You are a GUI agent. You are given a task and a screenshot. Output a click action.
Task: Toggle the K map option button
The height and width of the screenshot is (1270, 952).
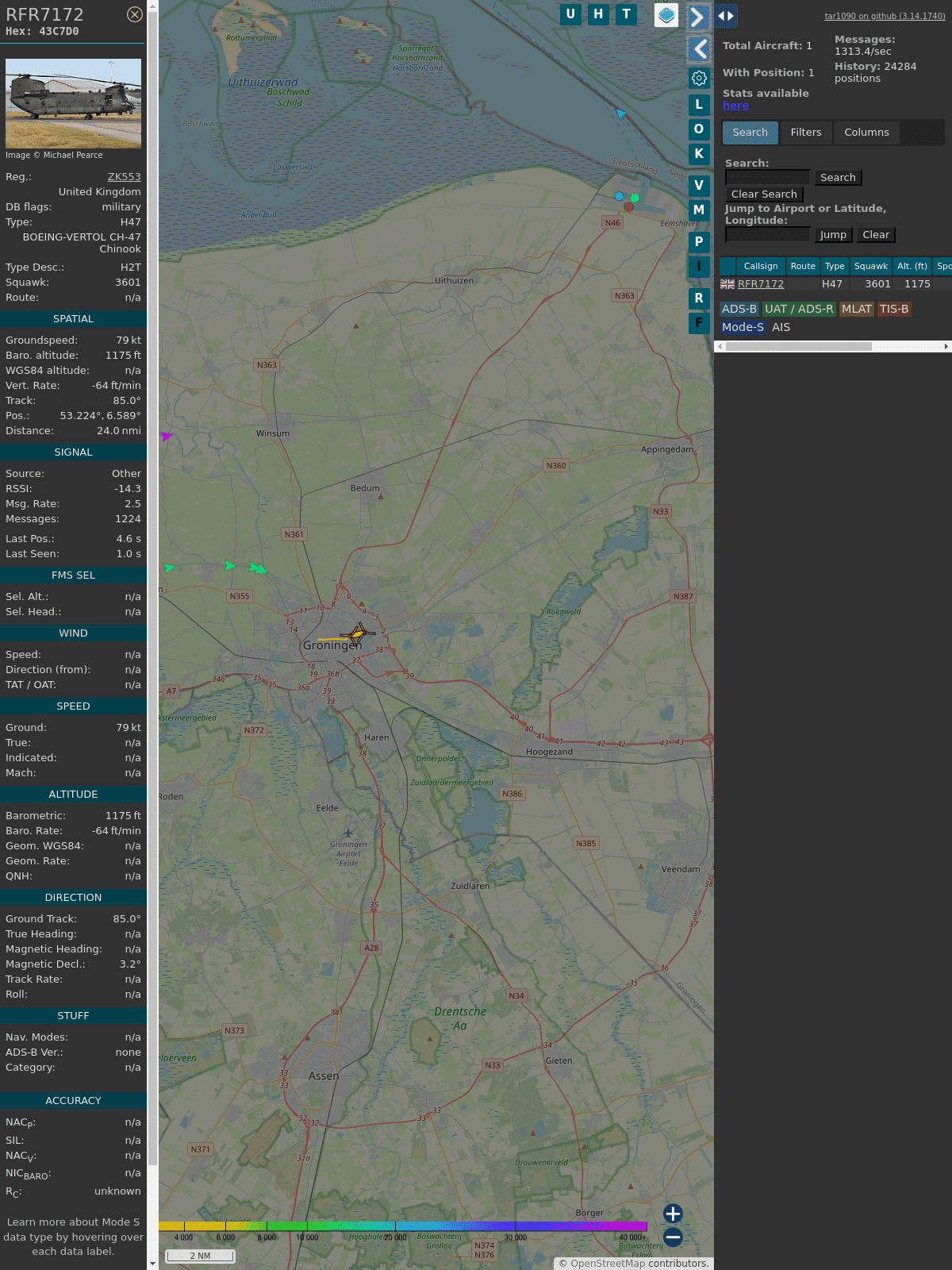pos(699,154)
